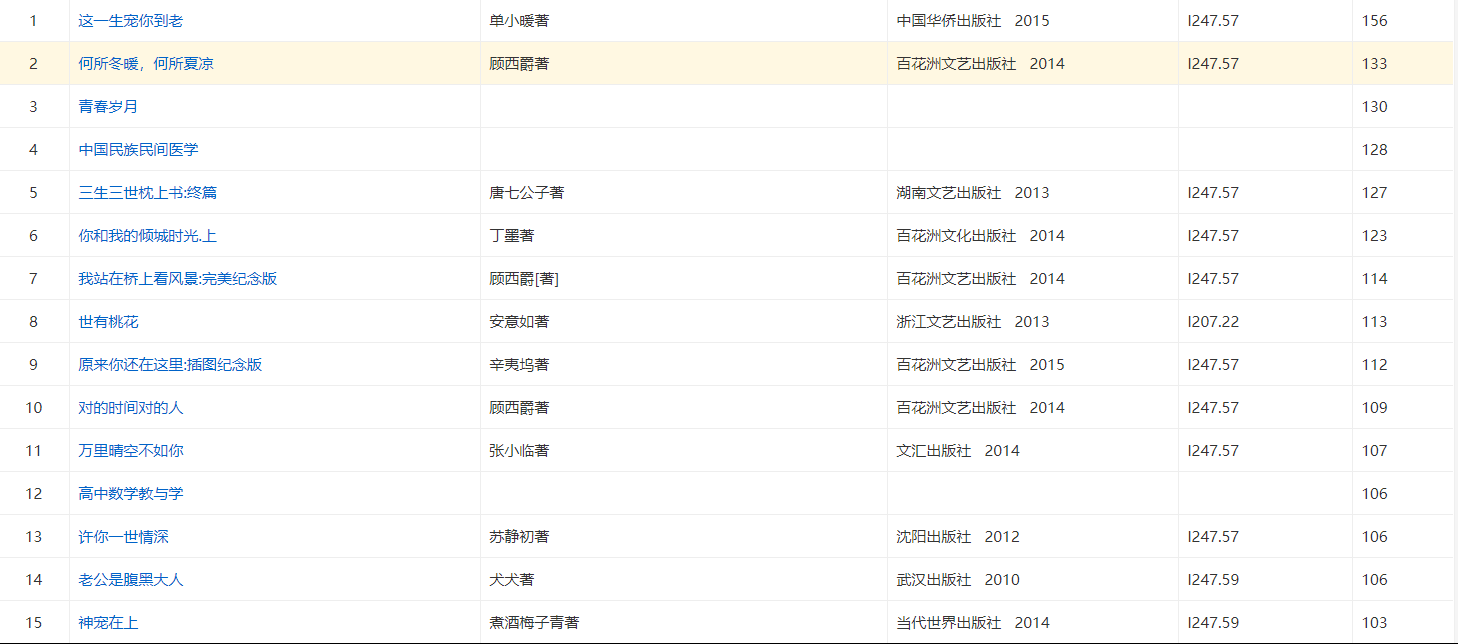Click borrow count 107
1458x644 pixels.
(1375, 450)
